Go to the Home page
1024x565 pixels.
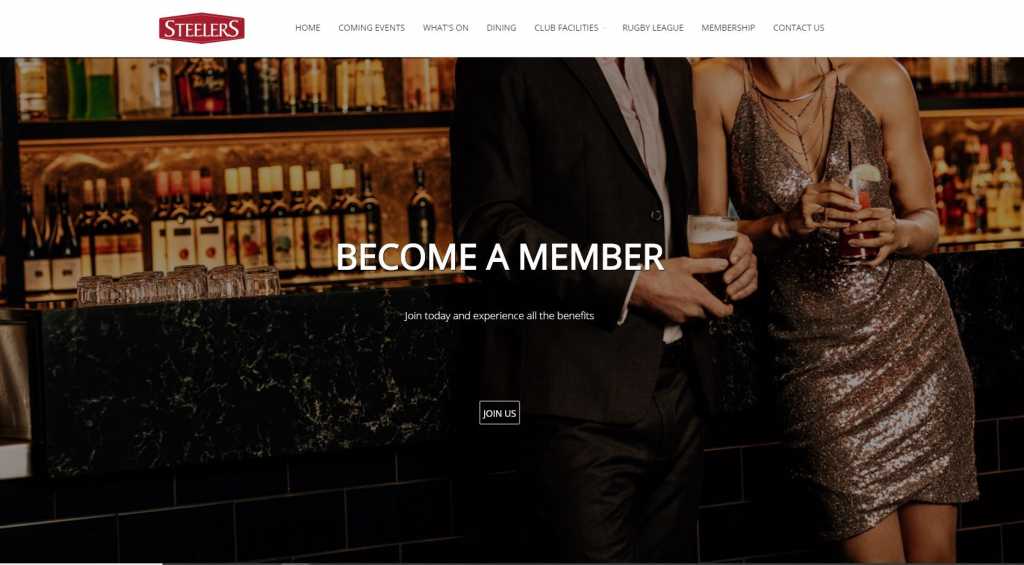pos(308,28)
